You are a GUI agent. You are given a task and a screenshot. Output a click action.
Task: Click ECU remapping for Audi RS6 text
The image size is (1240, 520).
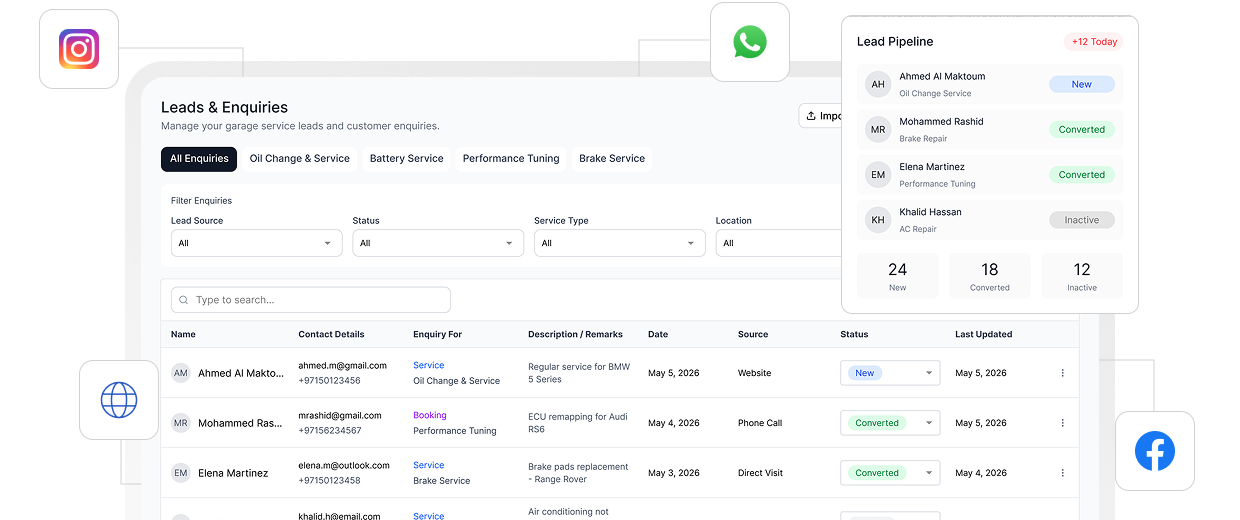578,423
